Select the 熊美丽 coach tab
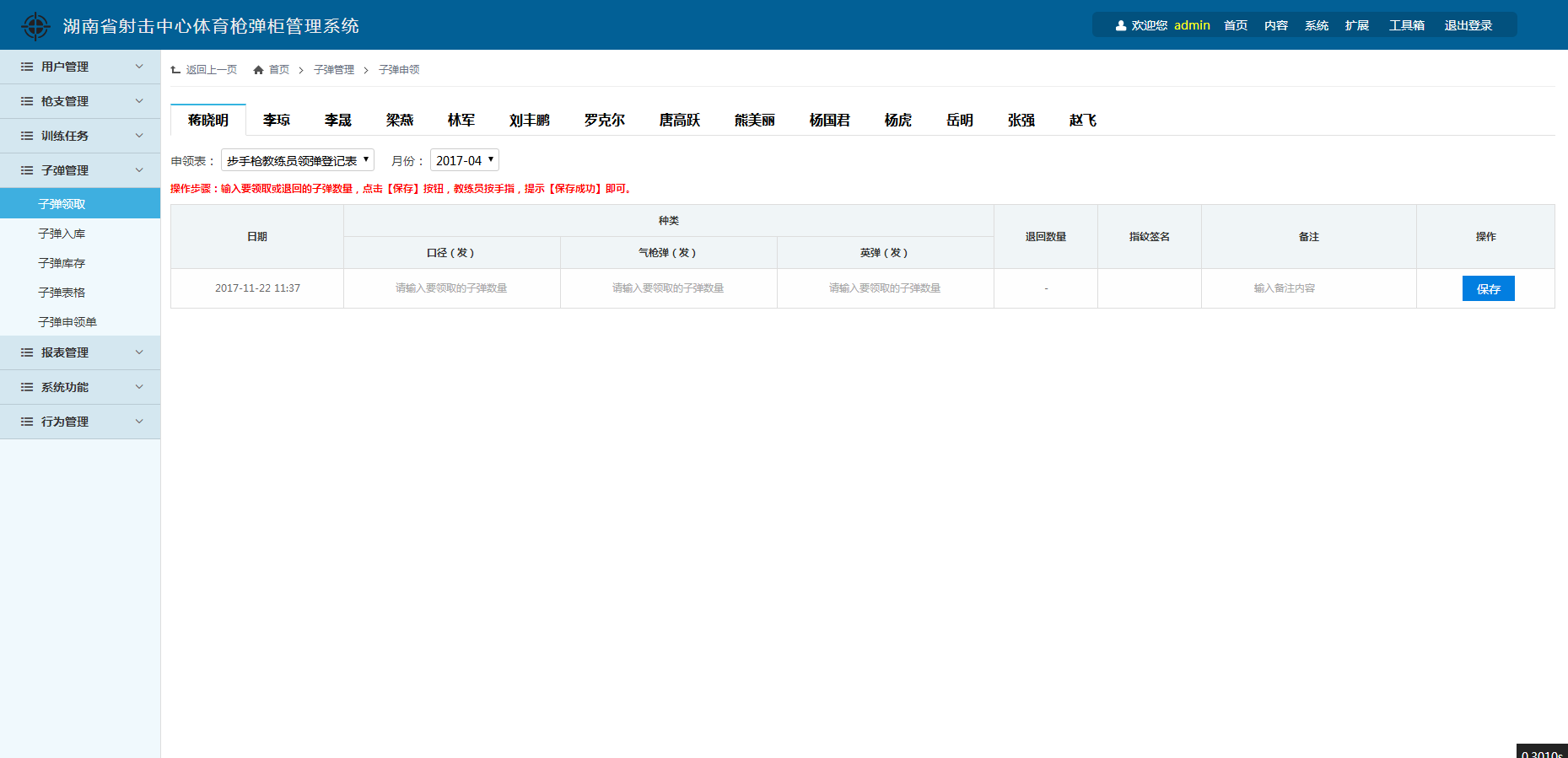Screen dimensions: 1568x758 click(754, 121)
